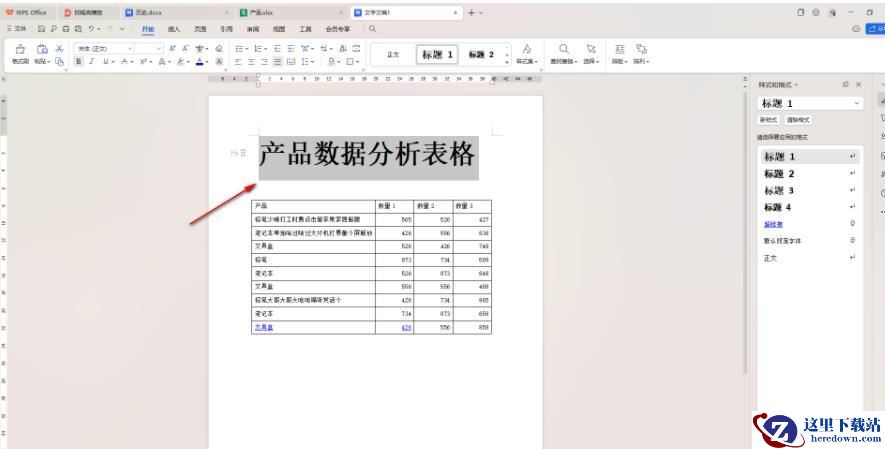
Task: Click the clear formatting eraser icon
Action: 218,47
